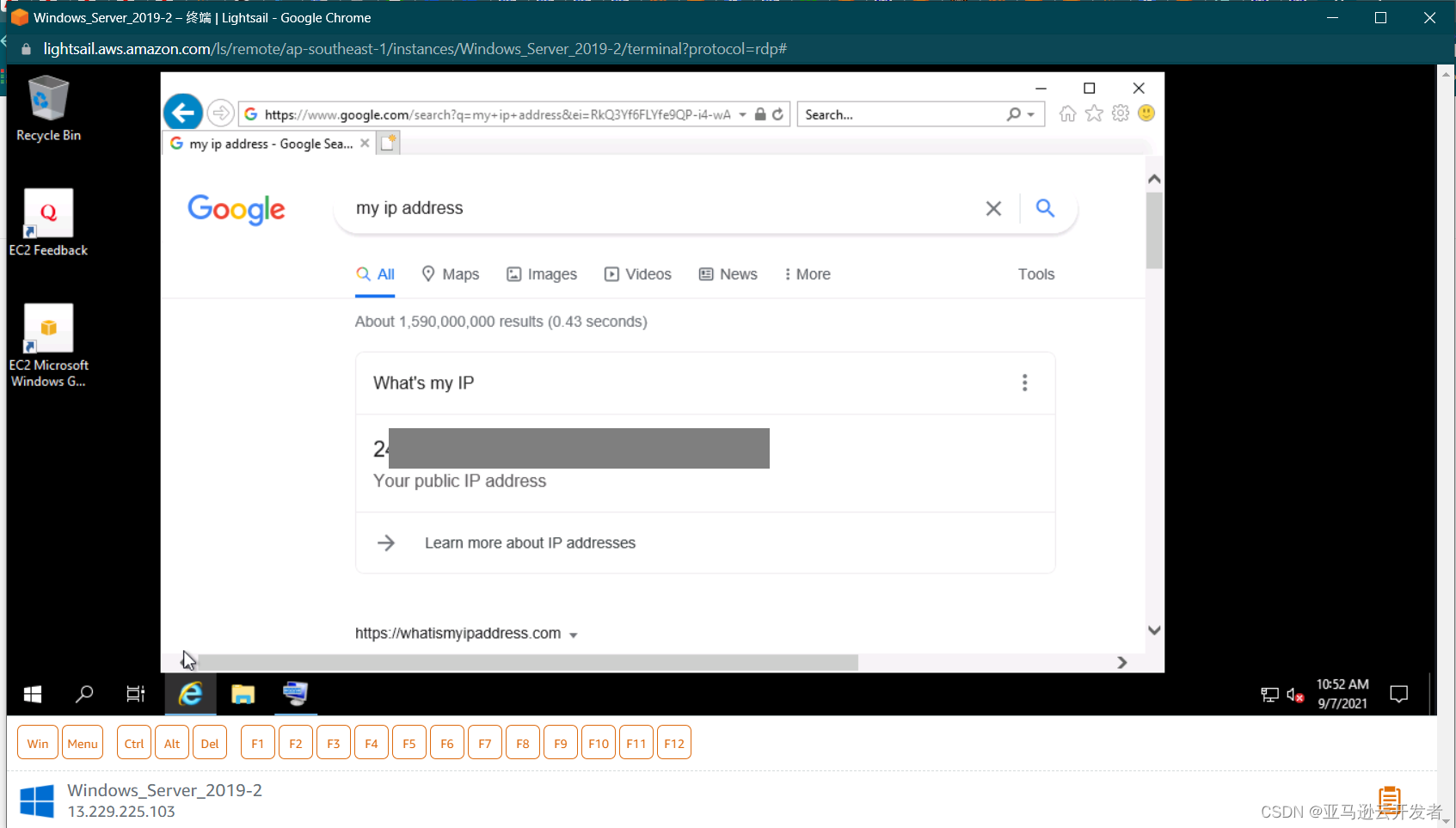The image size is (1456, 828).
Task: Expand the IE address bar dropdown
Action: (x=742, y=114)
